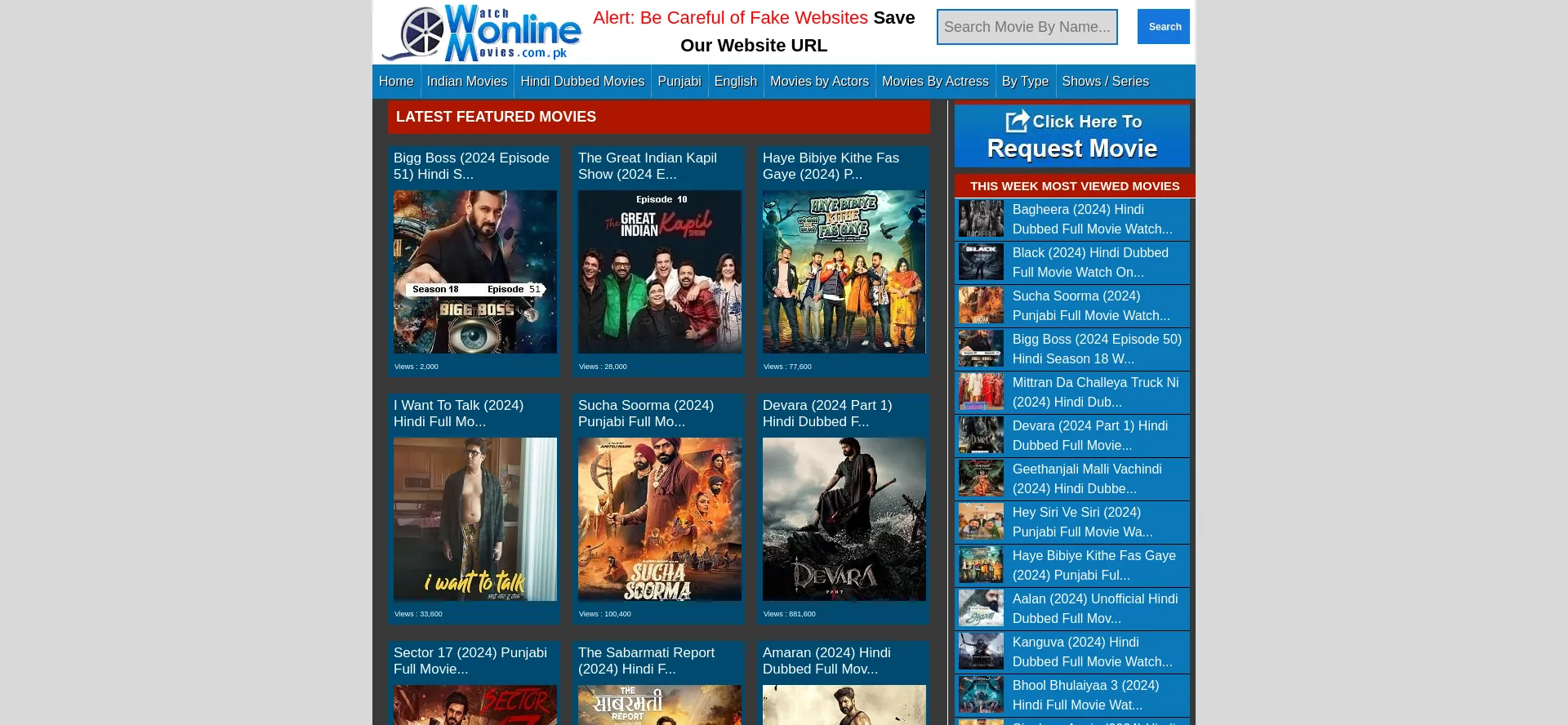
Task: Click the Kanguva small thumbnail
Action: point(981,652)
